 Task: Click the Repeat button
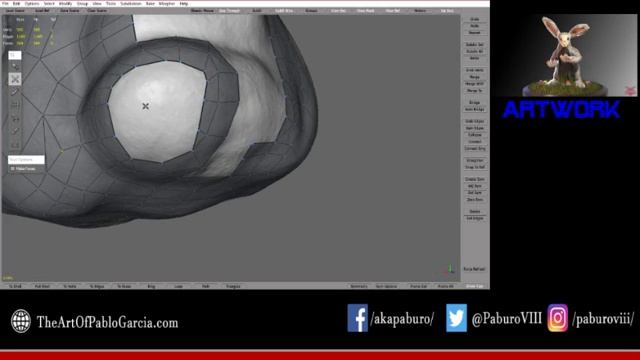pos(475,33)
